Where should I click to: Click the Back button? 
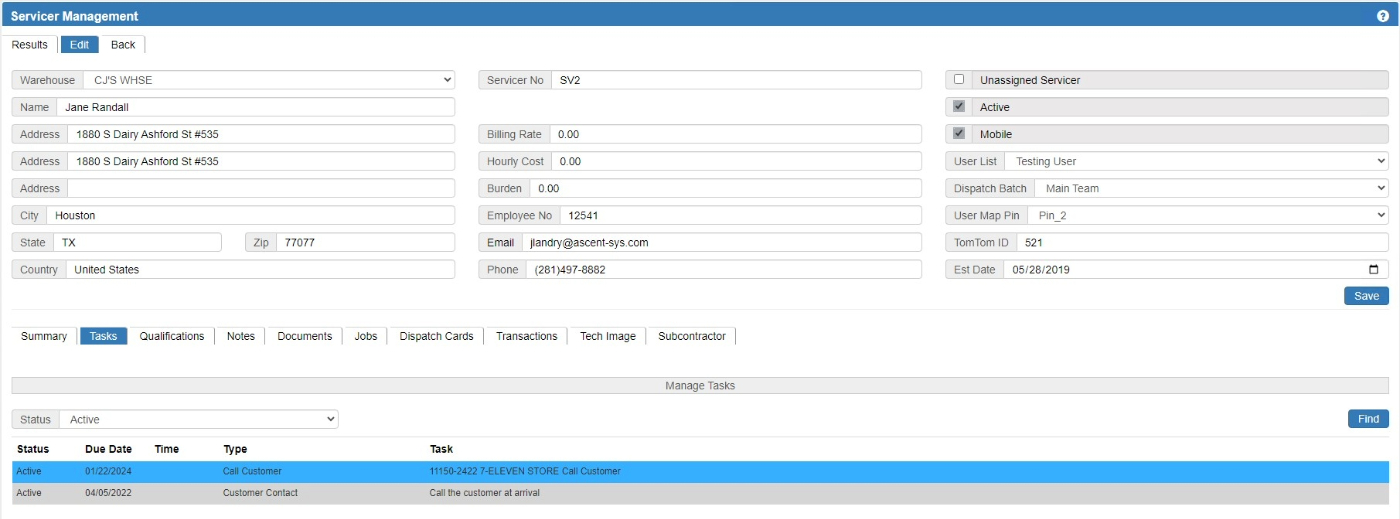point(123,45)
